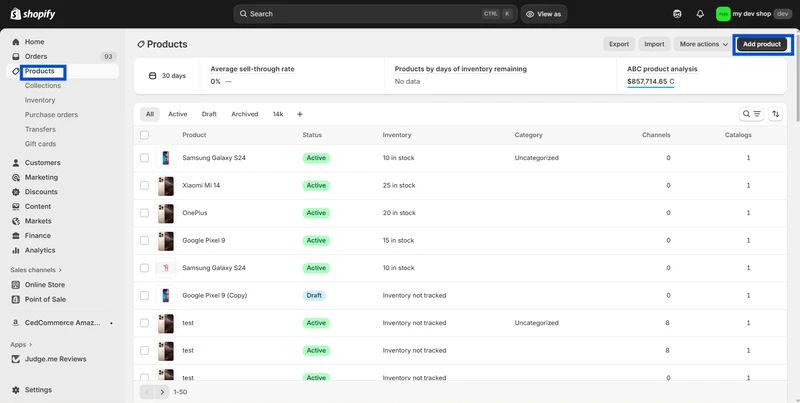Viewport: 800px width, 403px height.
Task: Open the Google Pixel 9 (Copy) product
Action: [215, 295]
